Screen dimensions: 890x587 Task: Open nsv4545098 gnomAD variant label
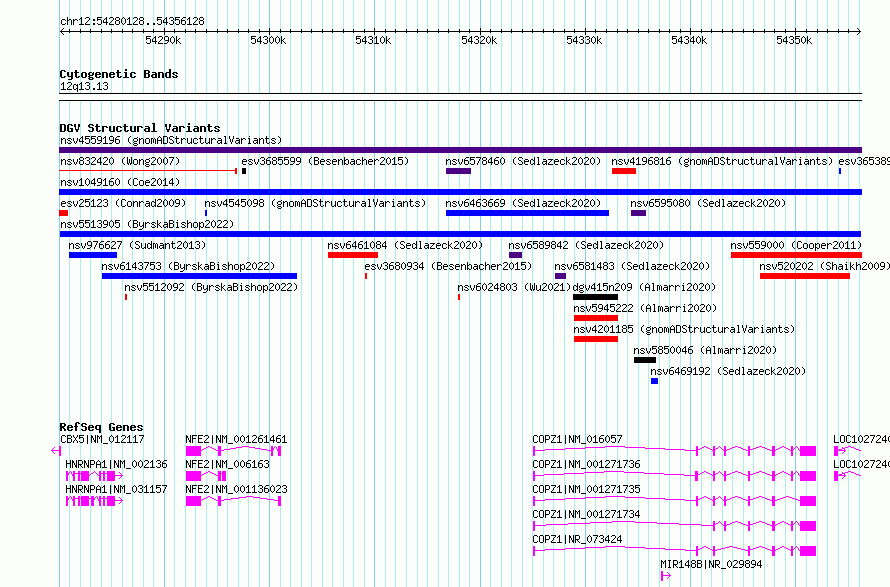pyautogui.click(x=315, y=203)
